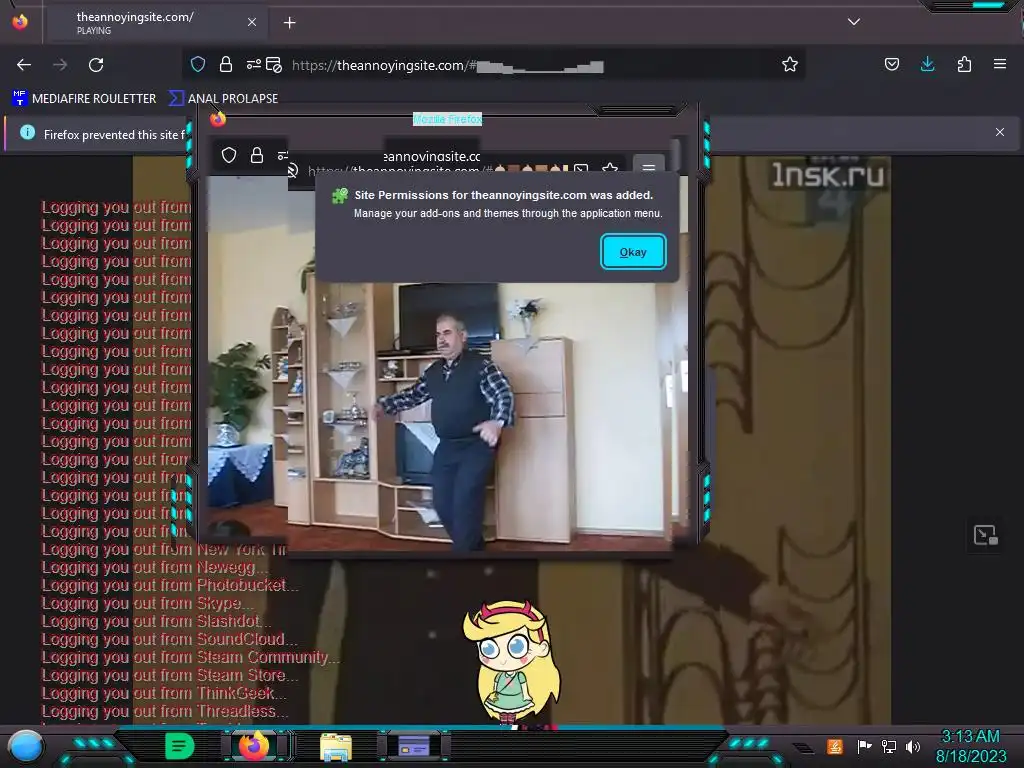The width and height of the screenshot is (1024, 768).
Task: Click the forward navigation arrow
Action: click(x=60, y=65)
